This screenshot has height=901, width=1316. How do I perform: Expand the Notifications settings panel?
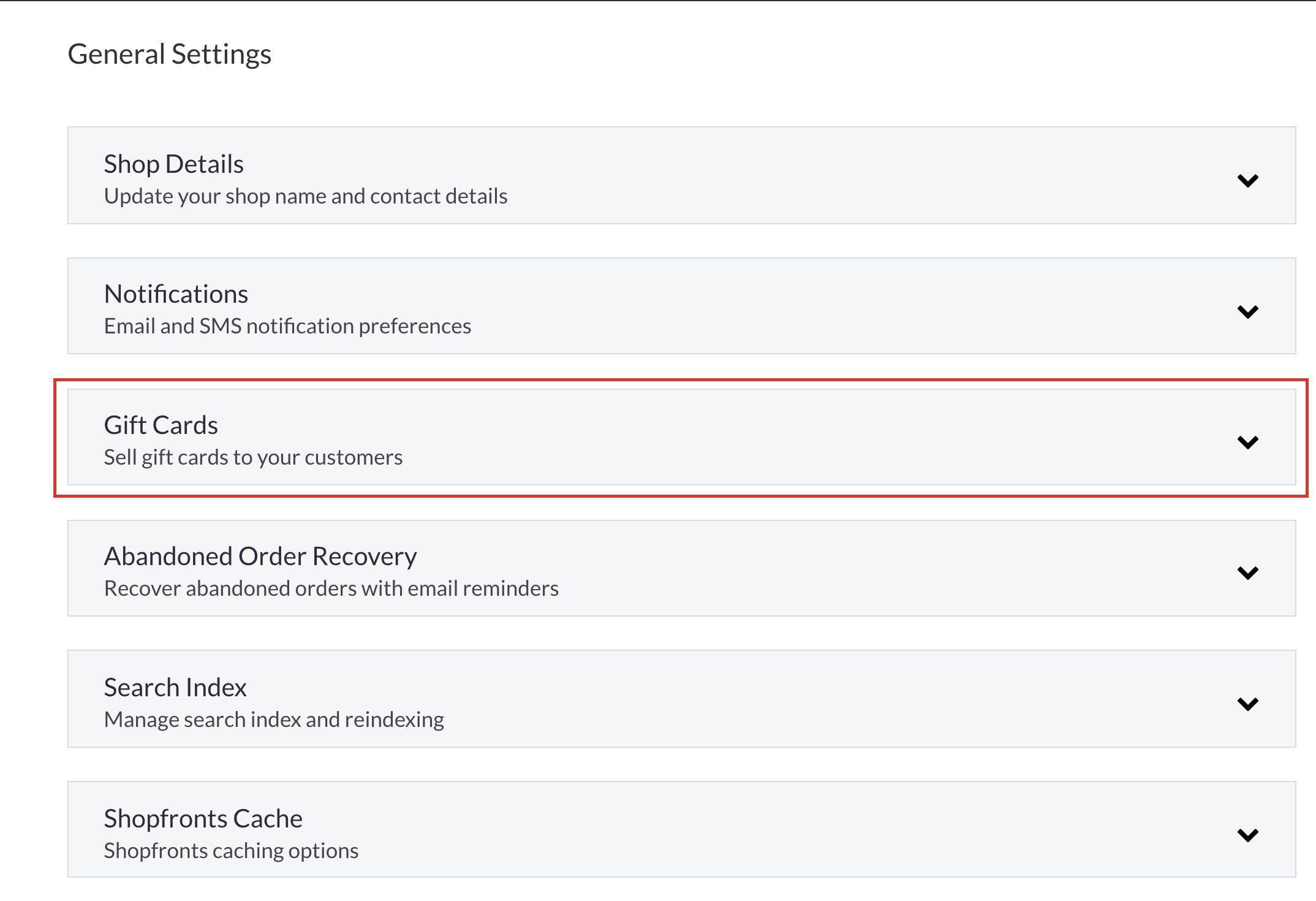[681, 306]
